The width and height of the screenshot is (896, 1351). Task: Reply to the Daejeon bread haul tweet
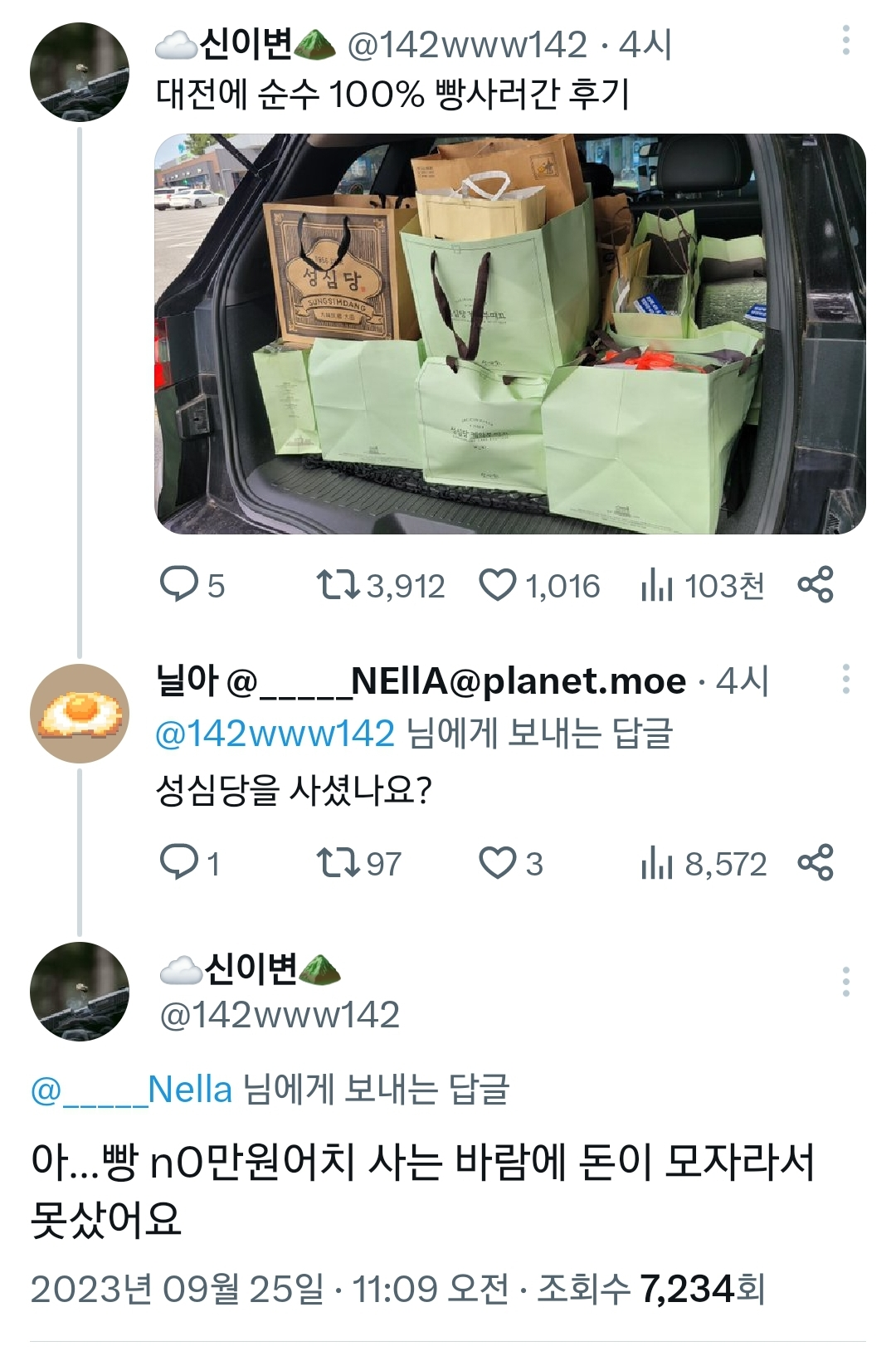(x=178, y=584)
